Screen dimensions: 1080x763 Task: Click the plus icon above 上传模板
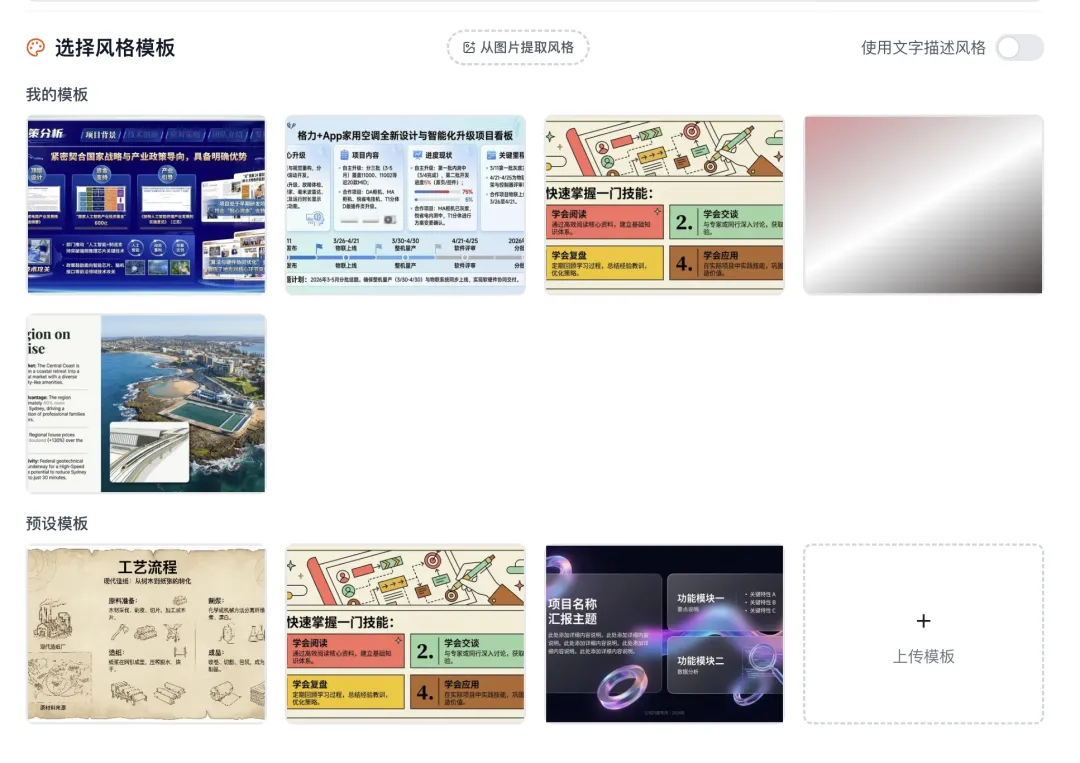[x=923, y=621]
